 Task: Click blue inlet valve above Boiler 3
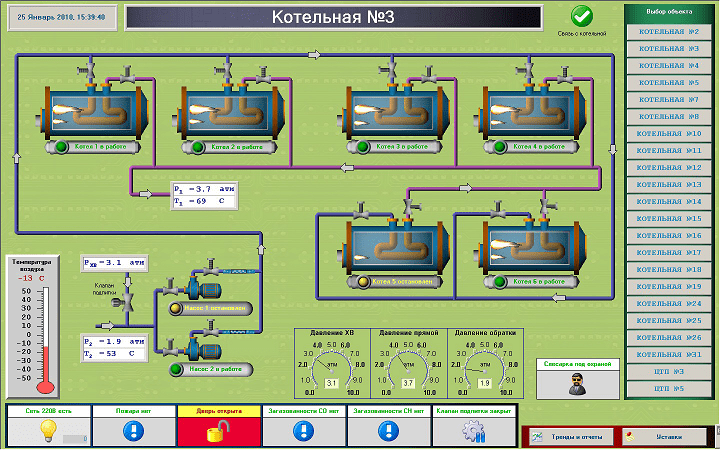[388, 71]
